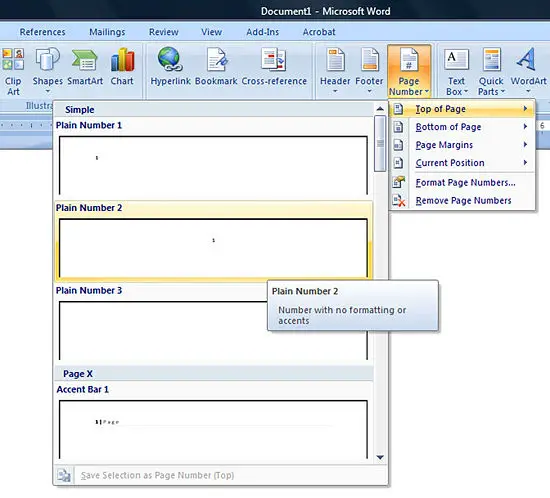Open Format Page Numbers dialog

point(462,182)
